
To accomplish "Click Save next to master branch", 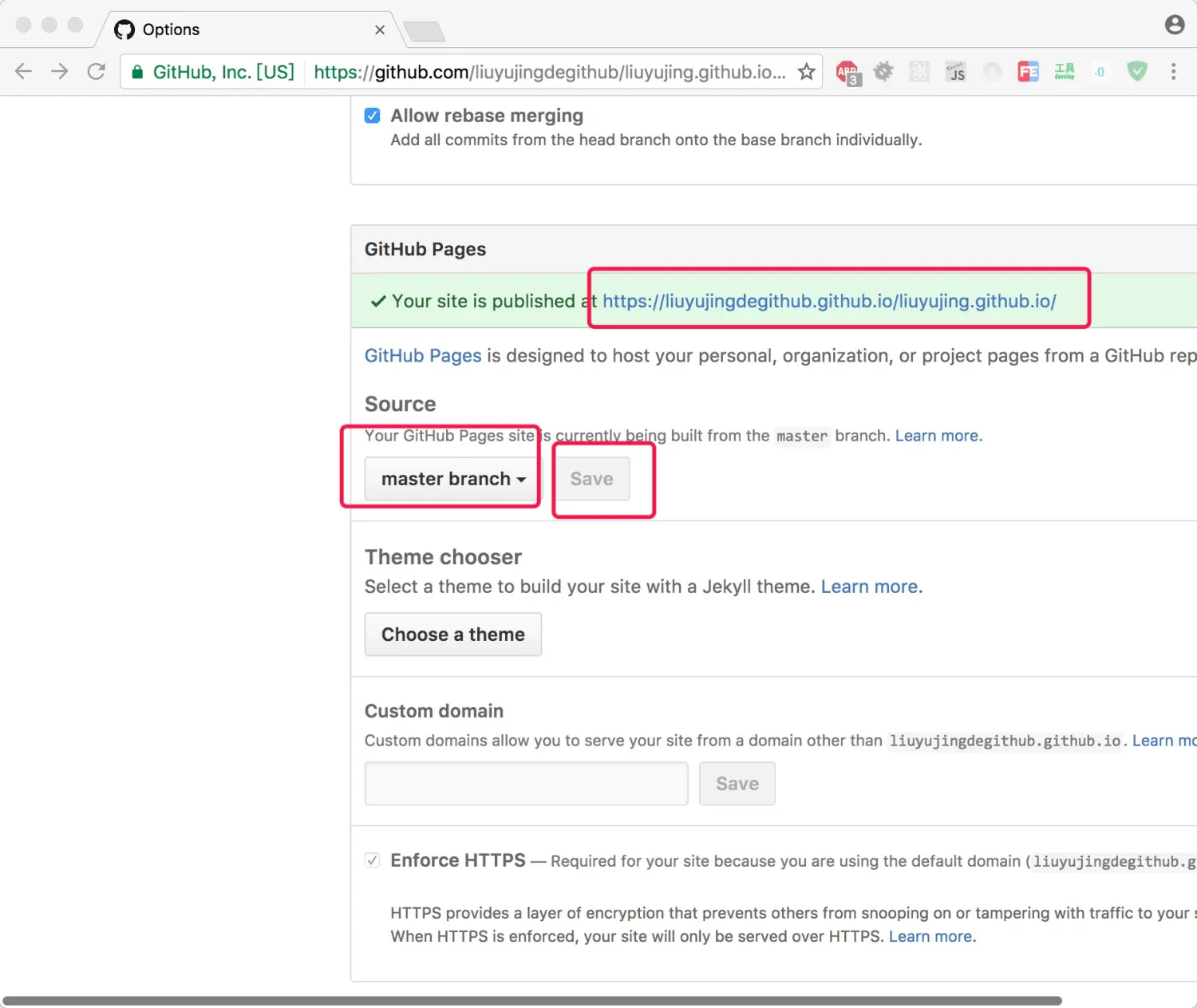I will (x=592, y=479).
